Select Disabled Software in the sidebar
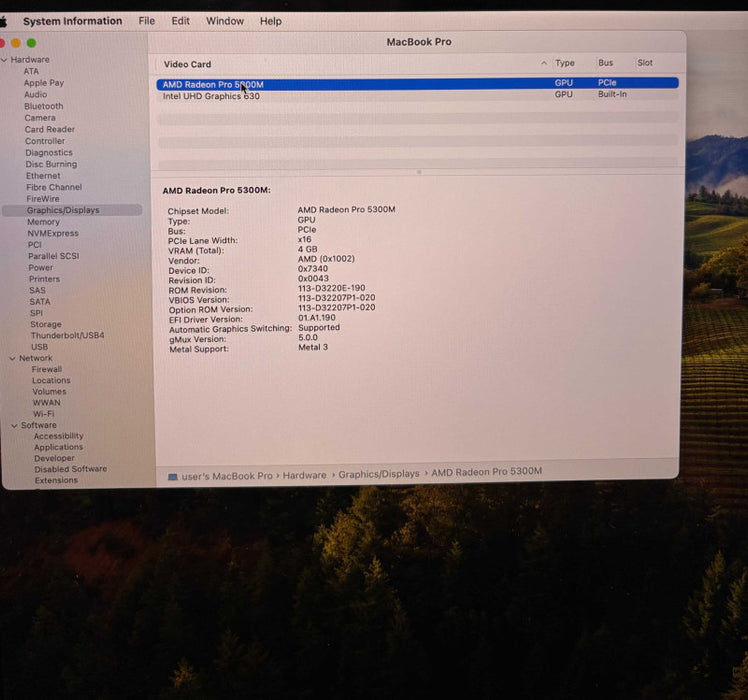The height and width of the screenshot is (700, 748). (x=70, y=470)
